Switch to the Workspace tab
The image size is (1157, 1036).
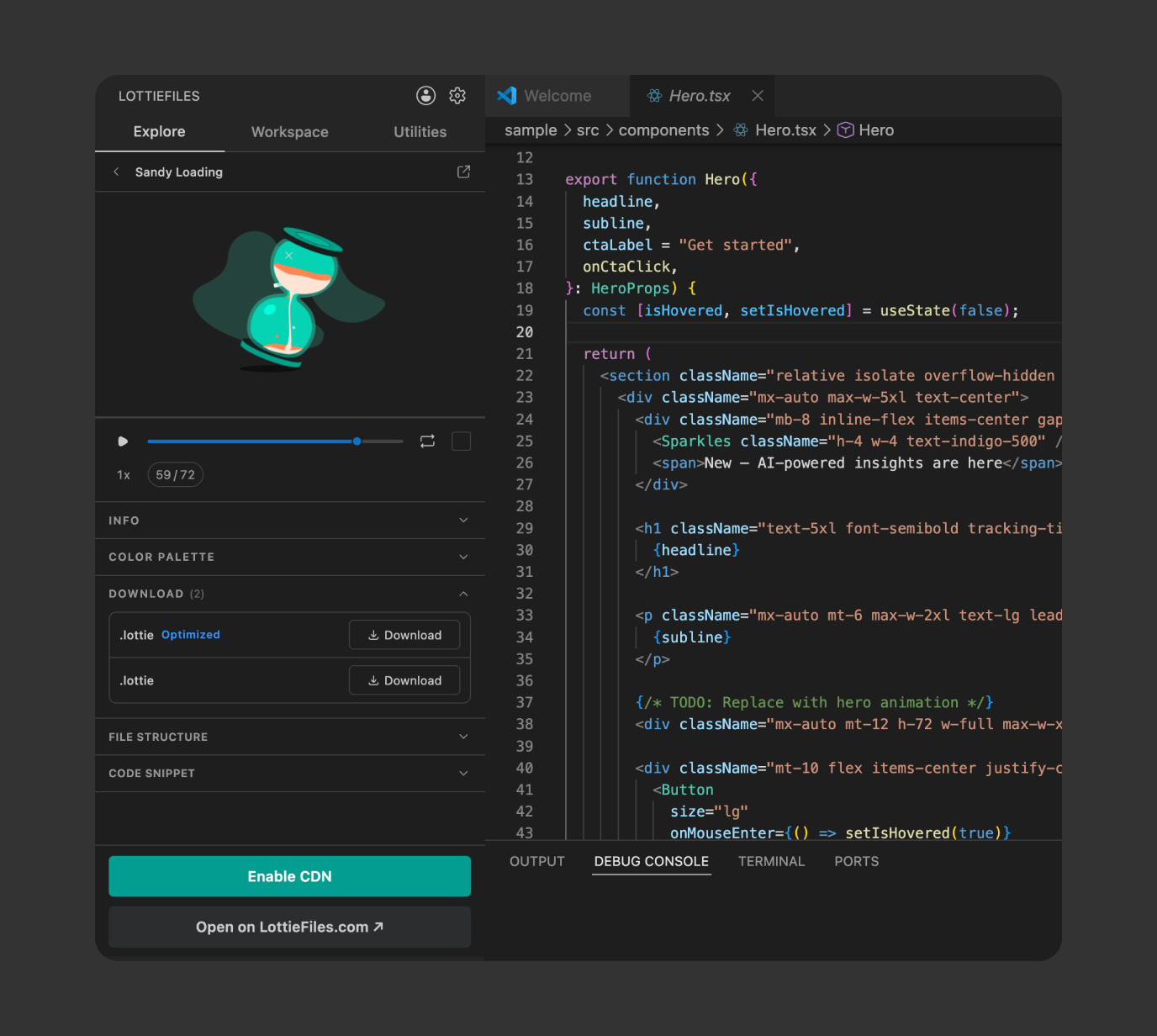(290, 132)
